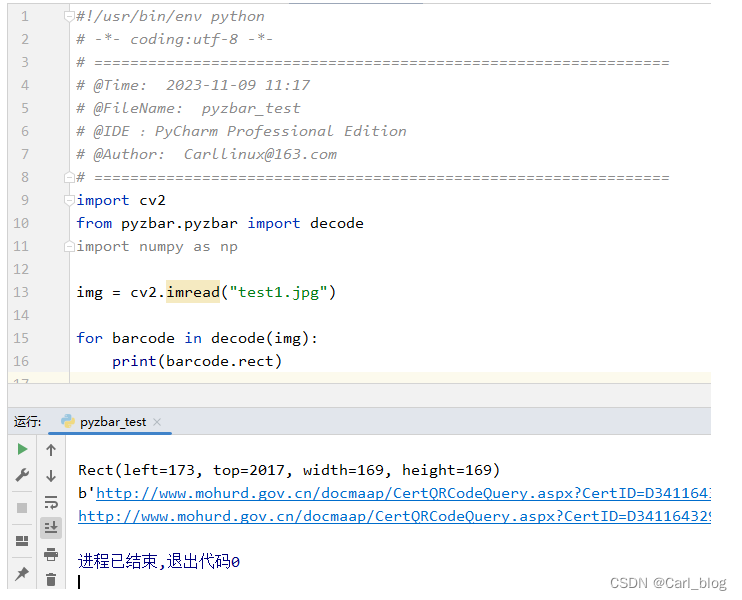This screenshot has height=600, width=742.
Task: Open run configuration wrench icon
Action: pos(22,475)
